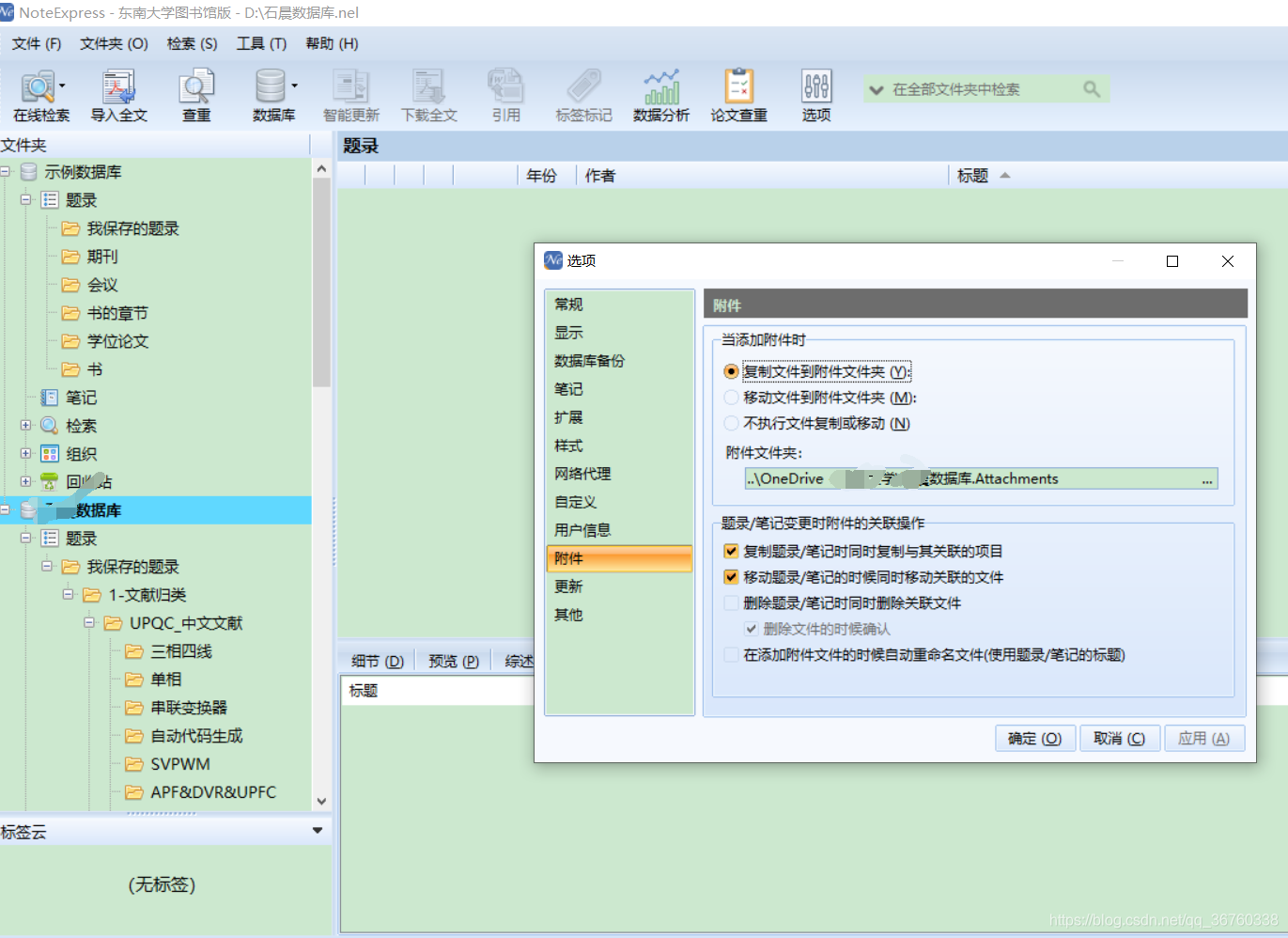Sort by the 作者 column header
Image resolution: width=1288 pixels, height=938 pixels.
coord(761,176)
